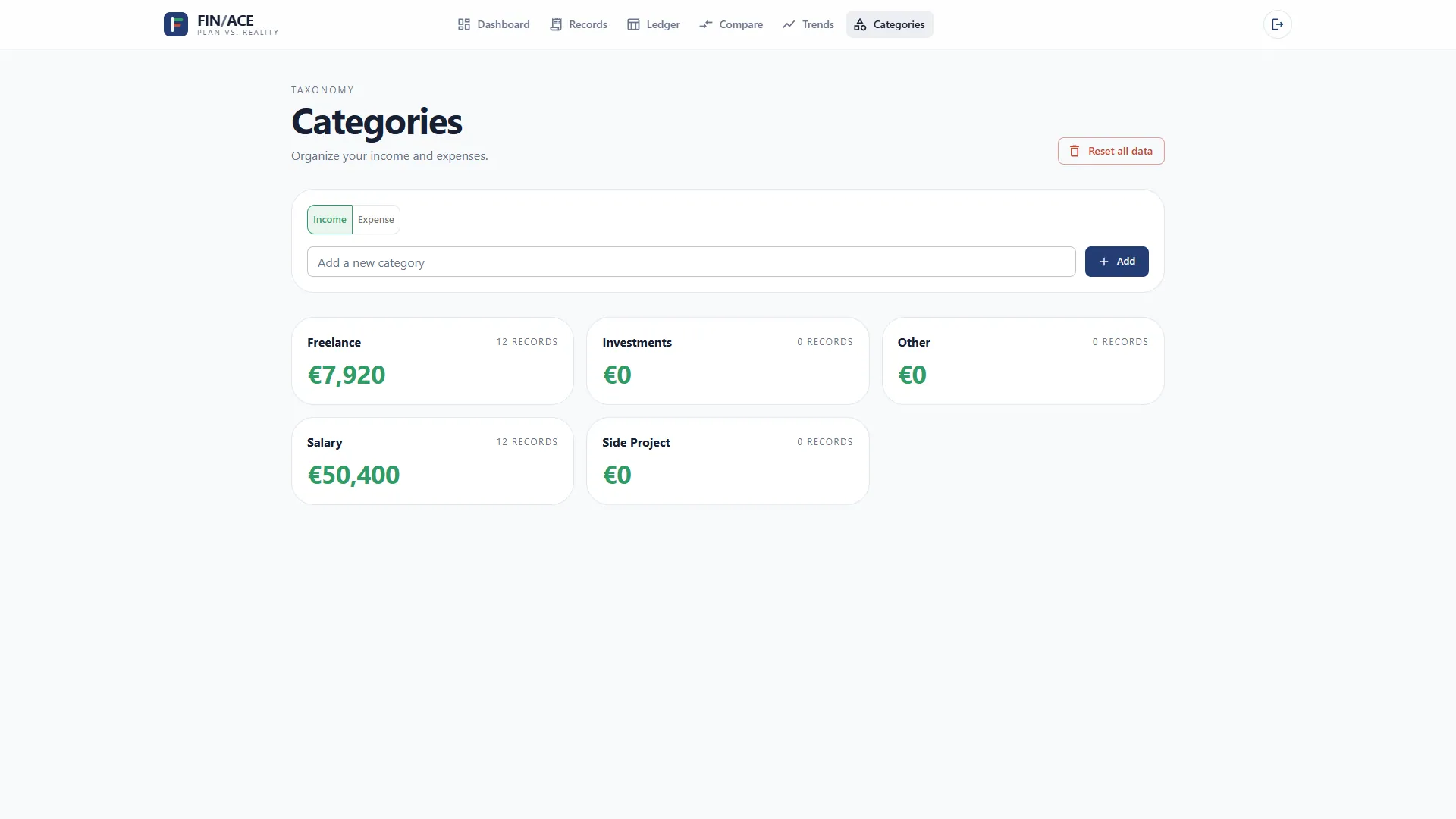
Task: Click the Compare arrows icon
Action: (706, 24)
